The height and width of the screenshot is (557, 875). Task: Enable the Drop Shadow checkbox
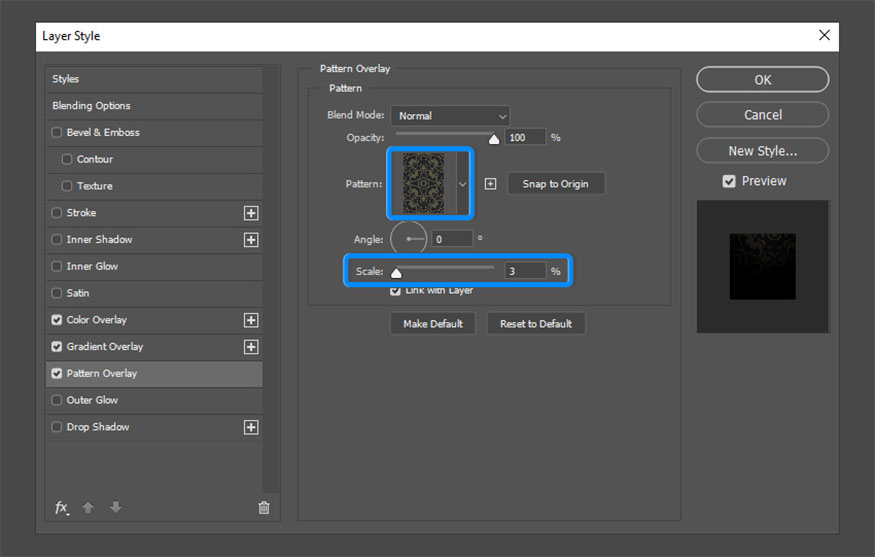tap(56, 427)
